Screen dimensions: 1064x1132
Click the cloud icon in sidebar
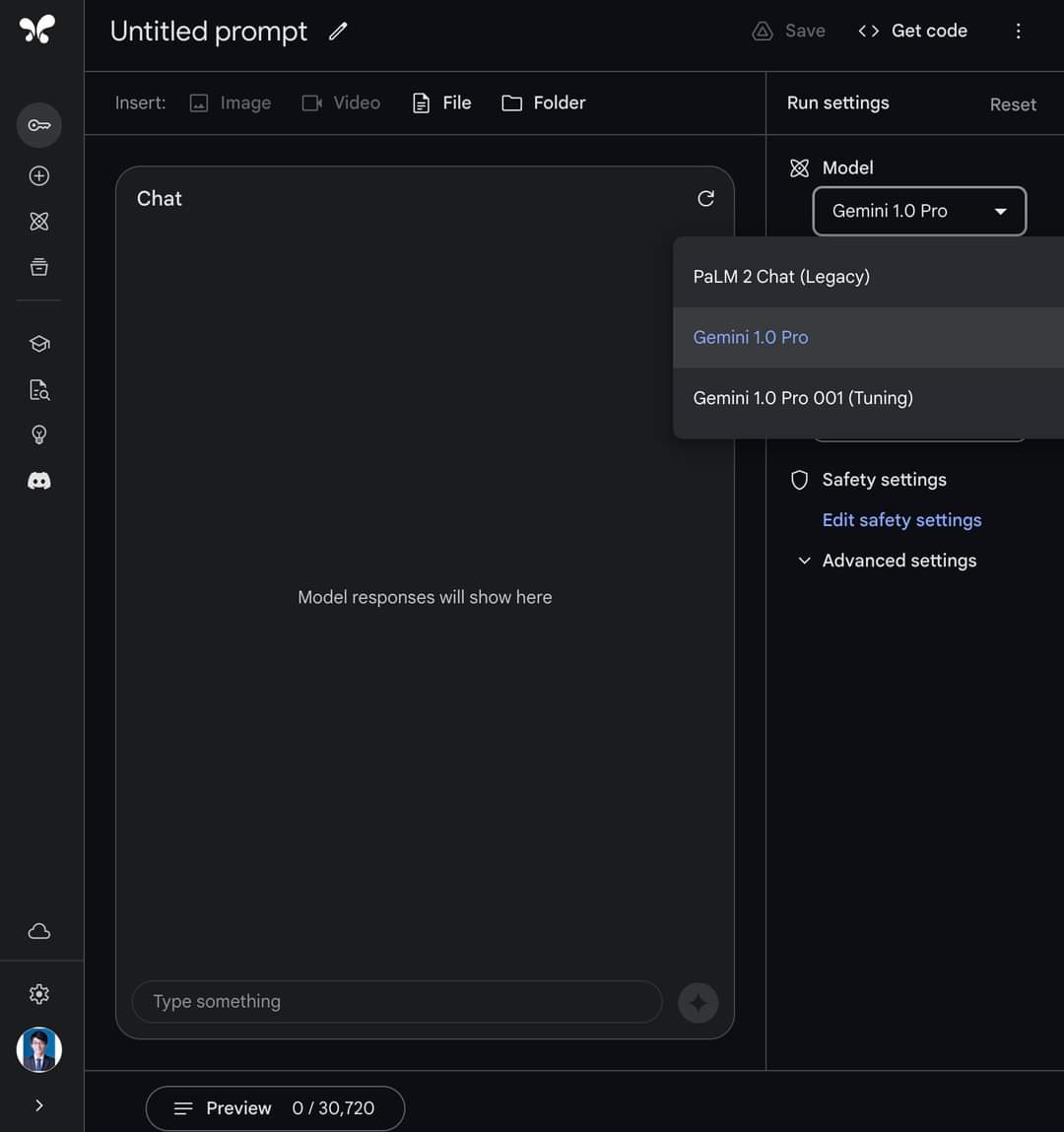[x=39, y=931]
